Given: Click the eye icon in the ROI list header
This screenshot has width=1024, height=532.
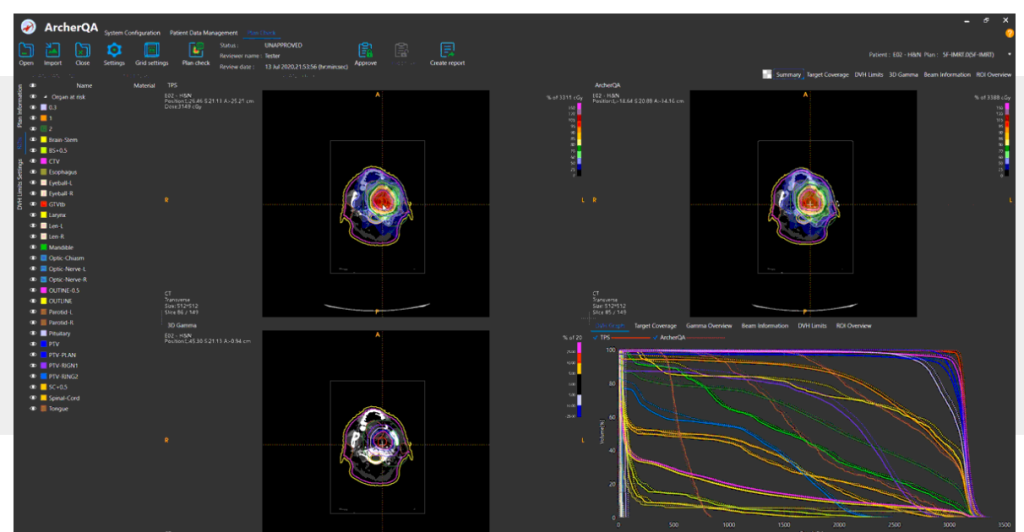Looking at the screenshot, I should [x=33, y=86].
